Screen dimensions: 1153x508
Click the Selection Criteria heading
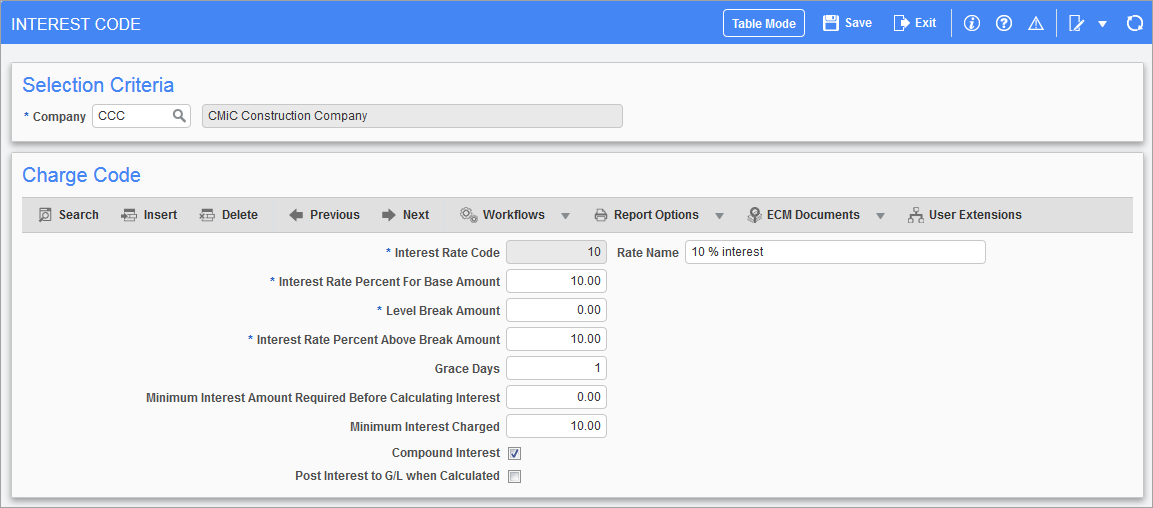click(98, 85)
